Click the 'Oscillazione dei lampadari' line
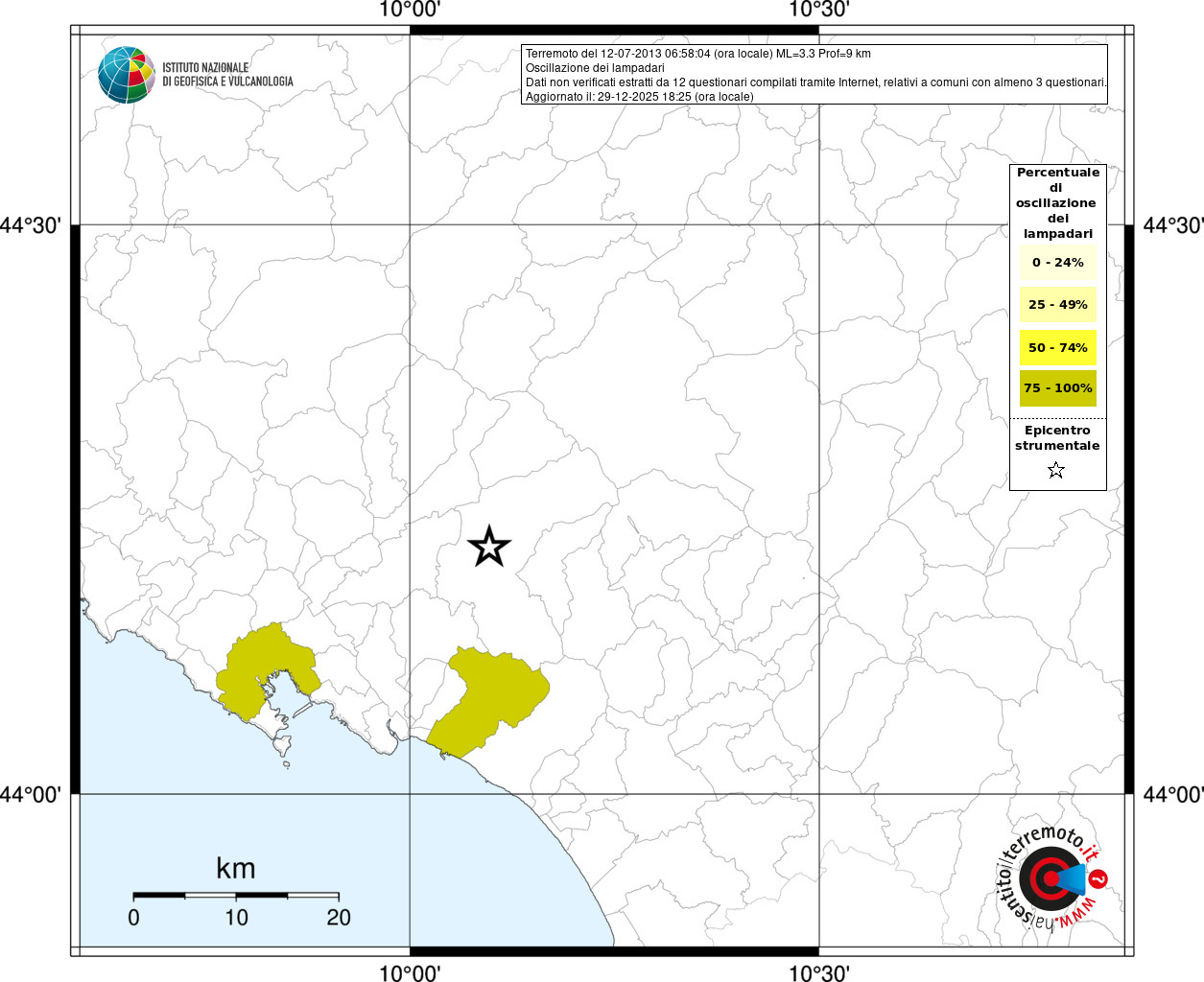1204x982 pixels. (x=595, y=68)
